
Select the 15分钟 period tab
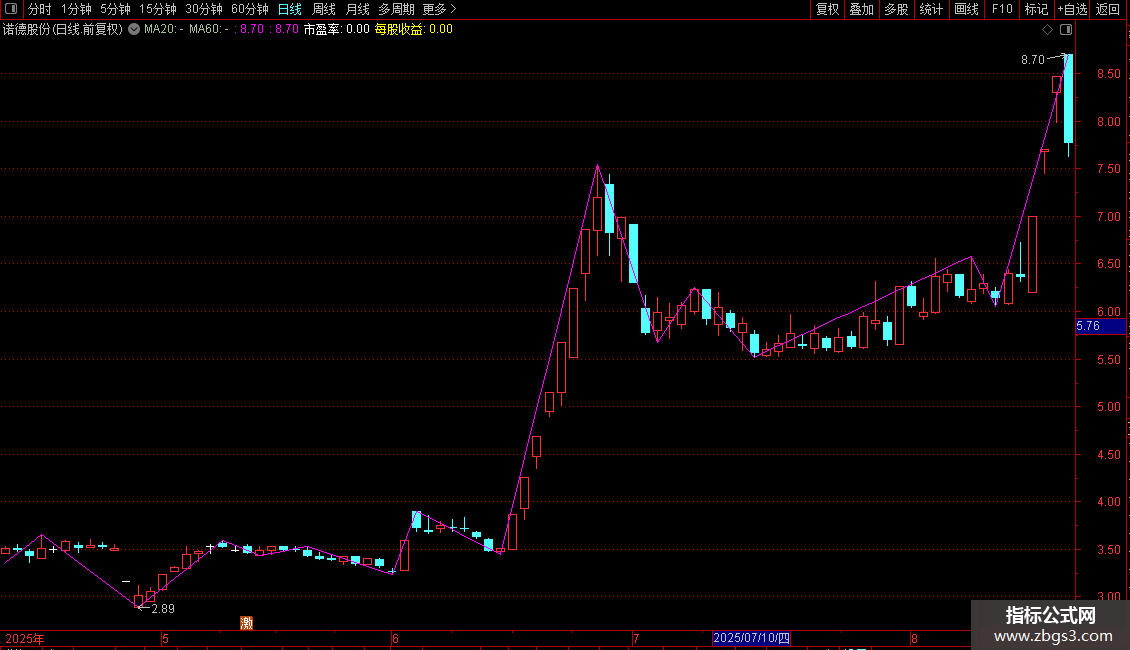point(158,9)
